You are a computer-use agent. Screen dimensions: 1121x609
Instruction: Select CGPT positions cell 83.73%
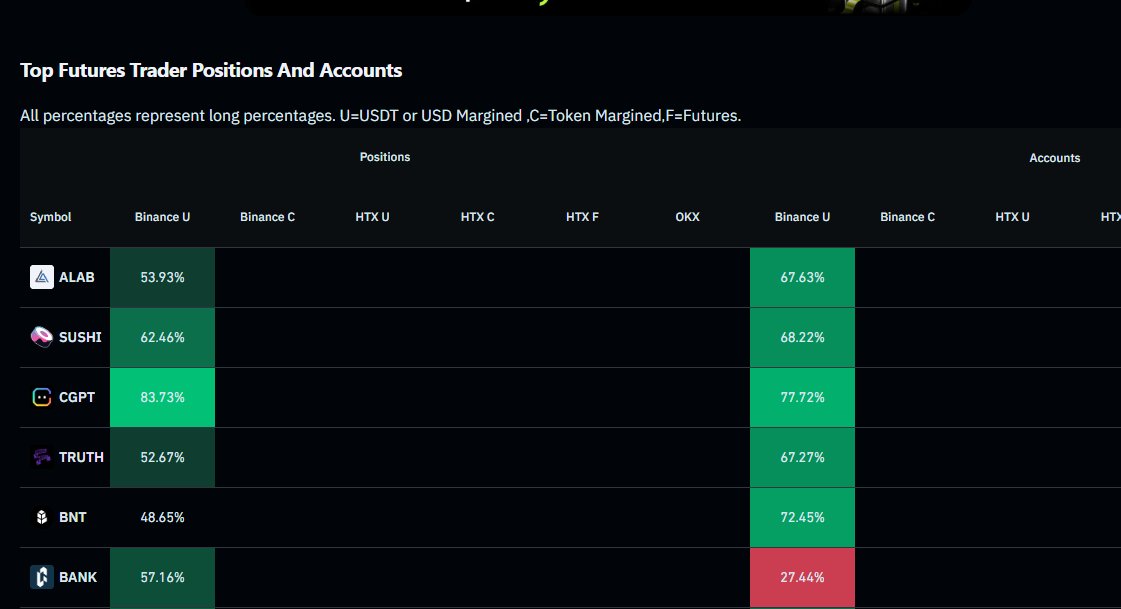(162, 397)
